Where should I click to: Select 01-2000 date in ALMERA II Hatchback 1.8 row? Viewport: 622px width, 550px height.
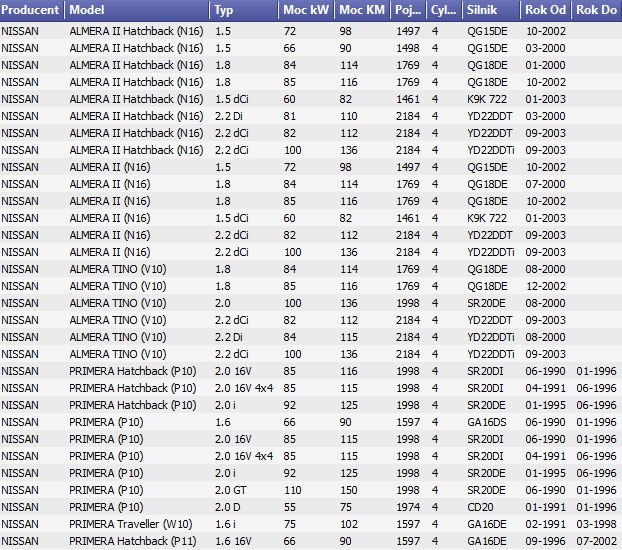tap(545, 65)
